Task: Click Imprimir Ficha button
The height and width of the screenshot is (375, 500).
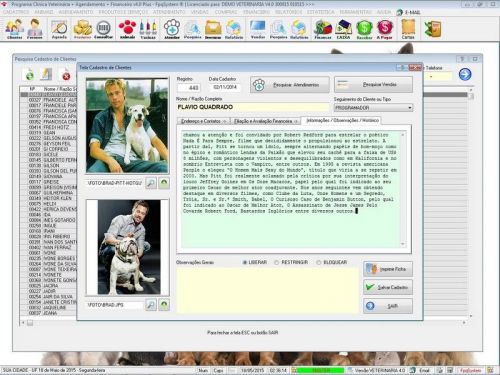Action: [388, 269]
